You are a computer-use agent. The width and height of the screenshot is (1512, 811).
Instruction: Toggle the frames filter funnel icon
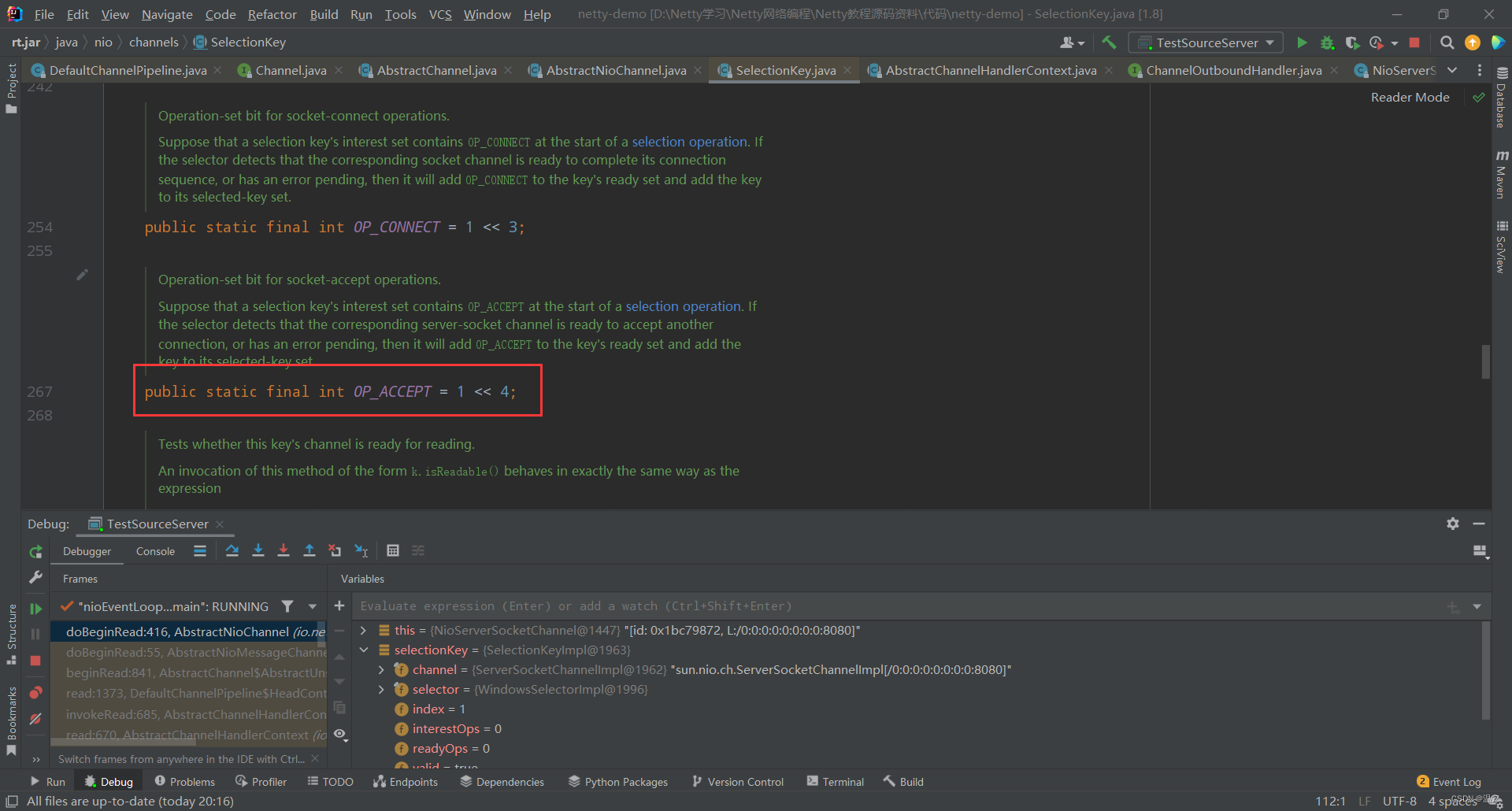point(287,606)
